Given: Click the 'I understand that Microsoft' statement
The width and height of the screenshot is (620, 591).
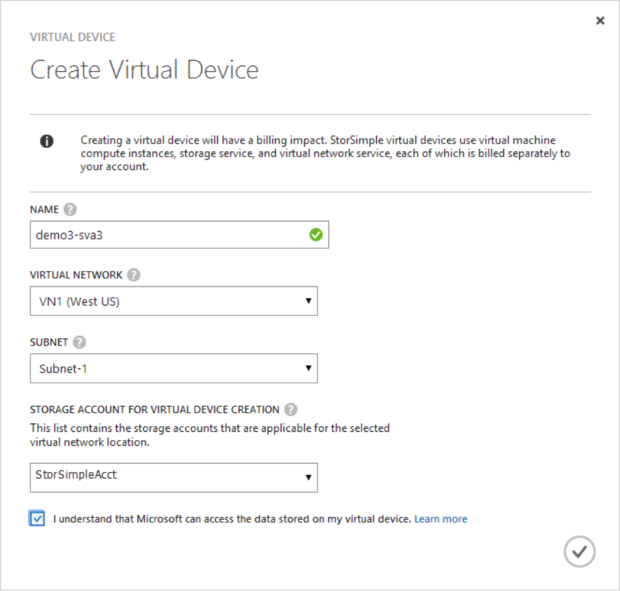Looking at the screenshot, I should [232, 519].
